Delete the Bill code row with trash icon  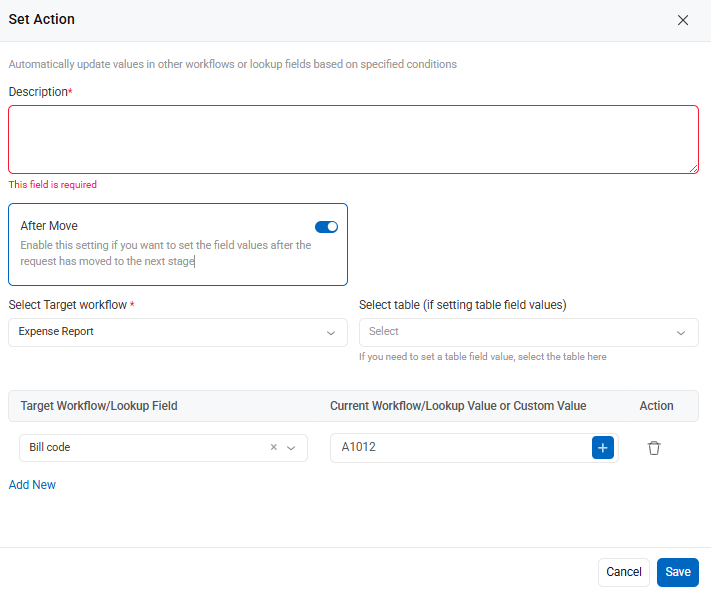[653, 448]
